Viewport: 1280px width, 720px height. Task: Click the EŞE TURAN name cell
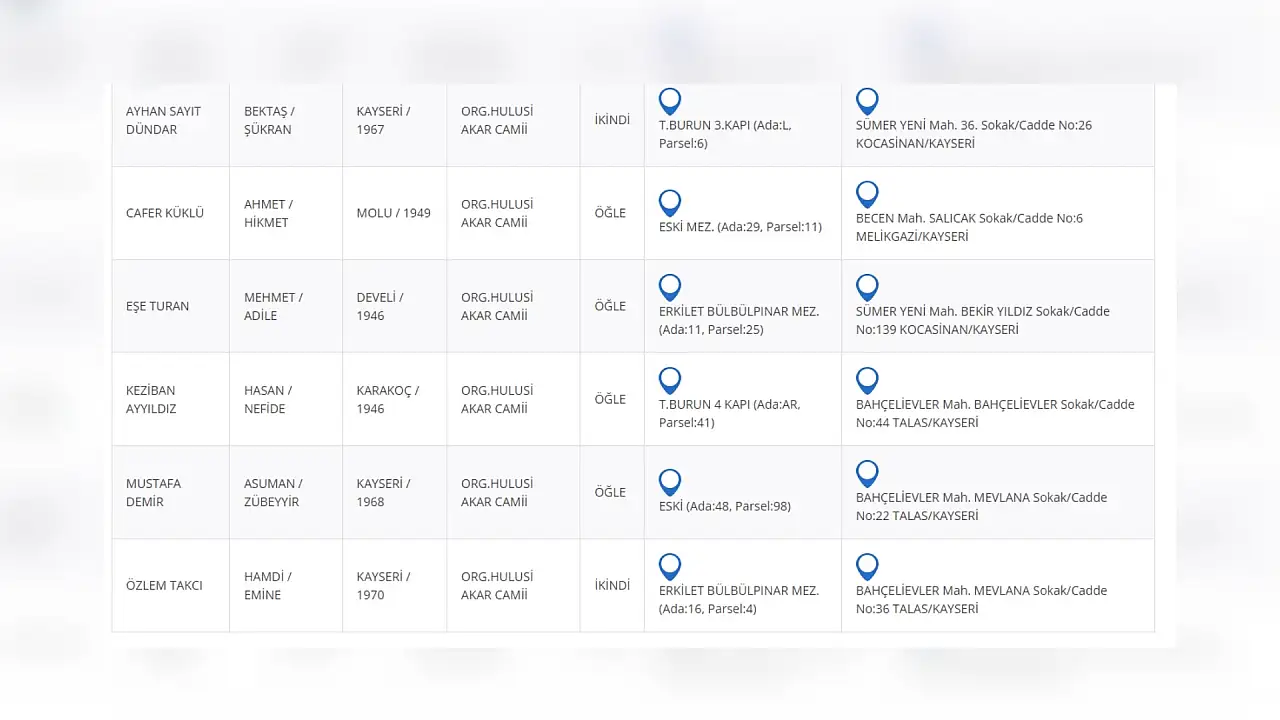coord(171,306)
